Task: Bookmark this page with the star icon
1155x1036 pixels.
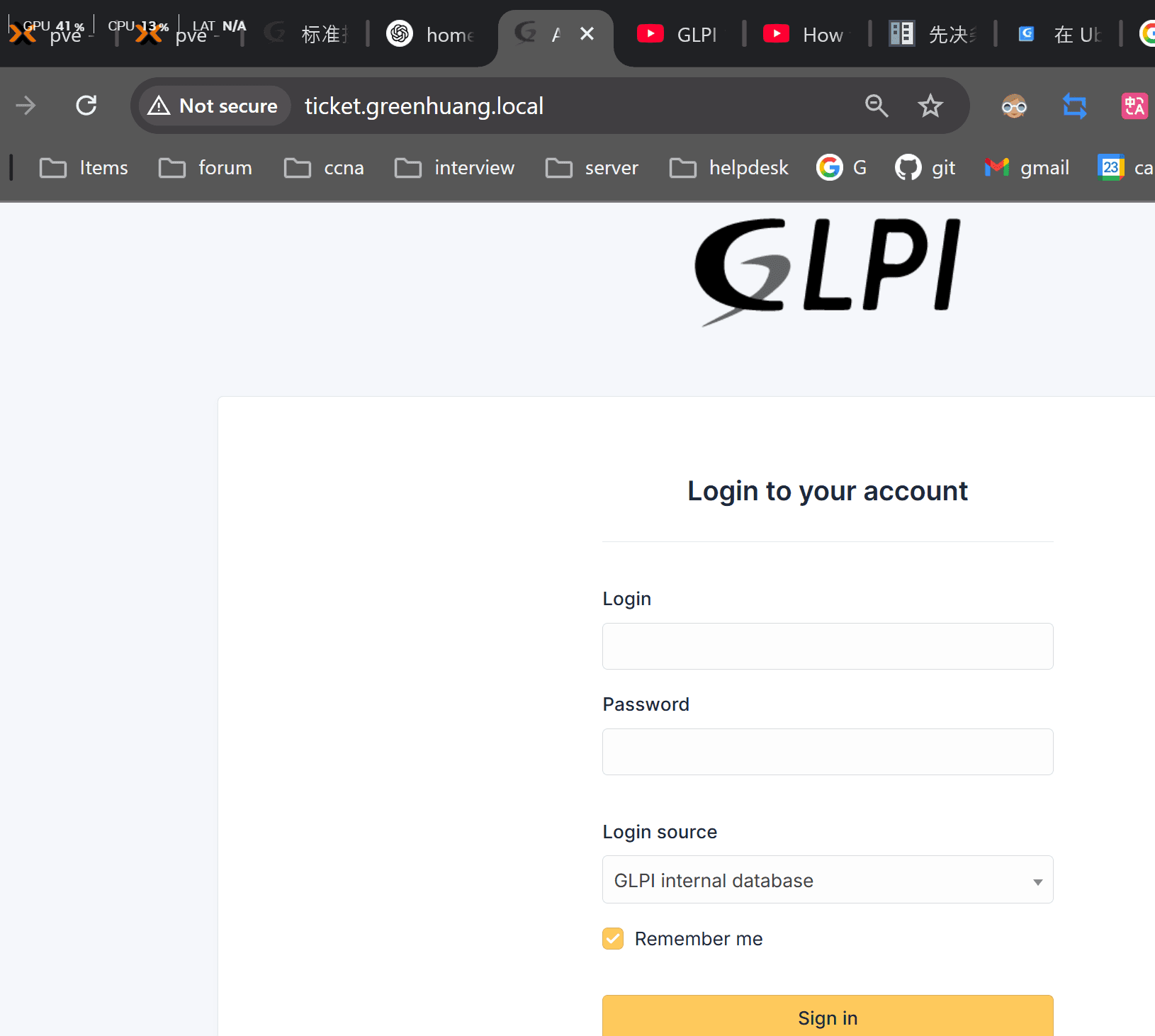Action: 930,106
